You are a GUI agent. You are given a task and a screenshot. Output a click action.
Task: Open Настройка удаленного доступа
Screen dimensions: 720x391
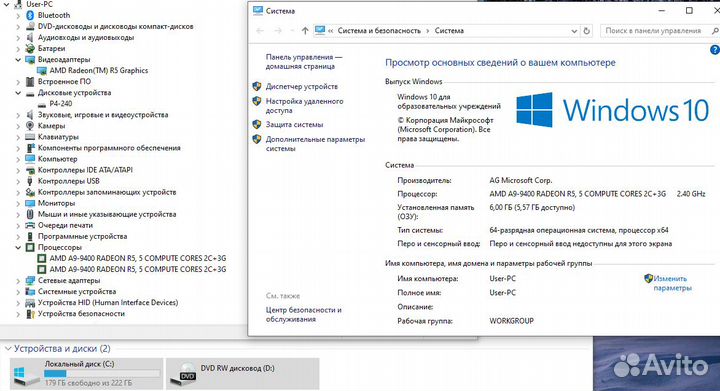click(304, 106)
